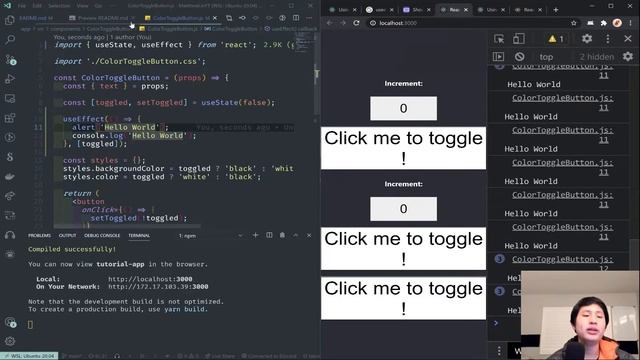Screen dimensions: 640x360
Task: Split the terminal panel
Action: click(269, 235)
